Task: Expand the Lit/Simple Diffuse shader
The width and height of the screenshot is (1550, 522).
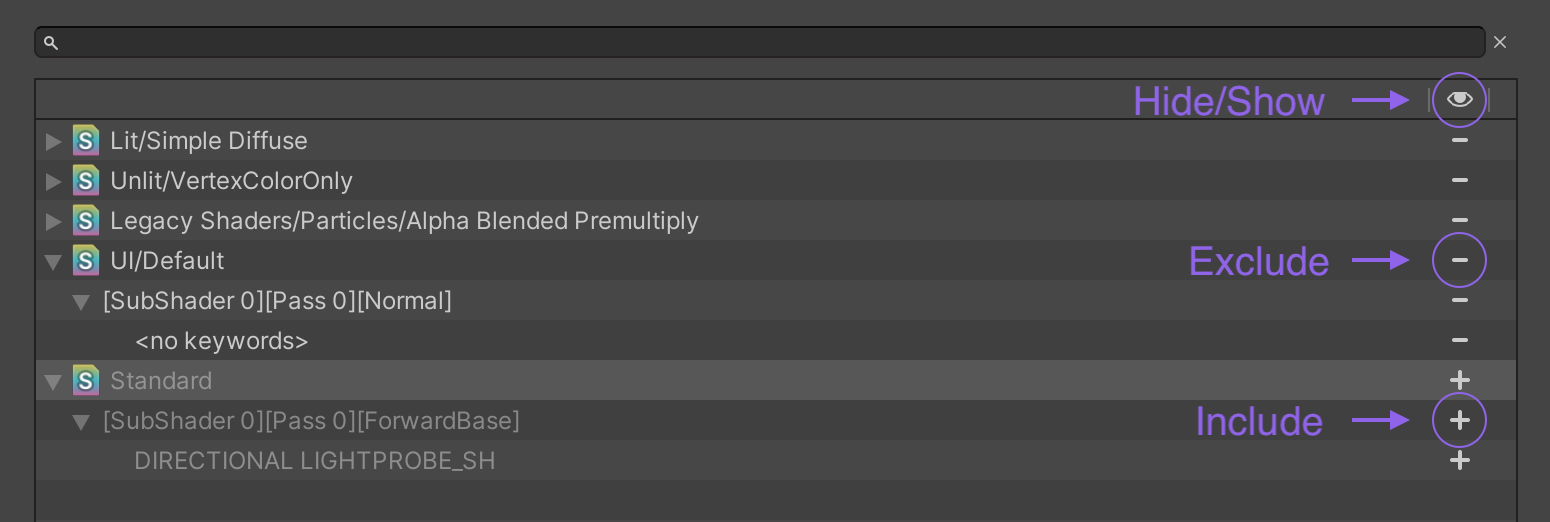Action: (x=53, y=141)
